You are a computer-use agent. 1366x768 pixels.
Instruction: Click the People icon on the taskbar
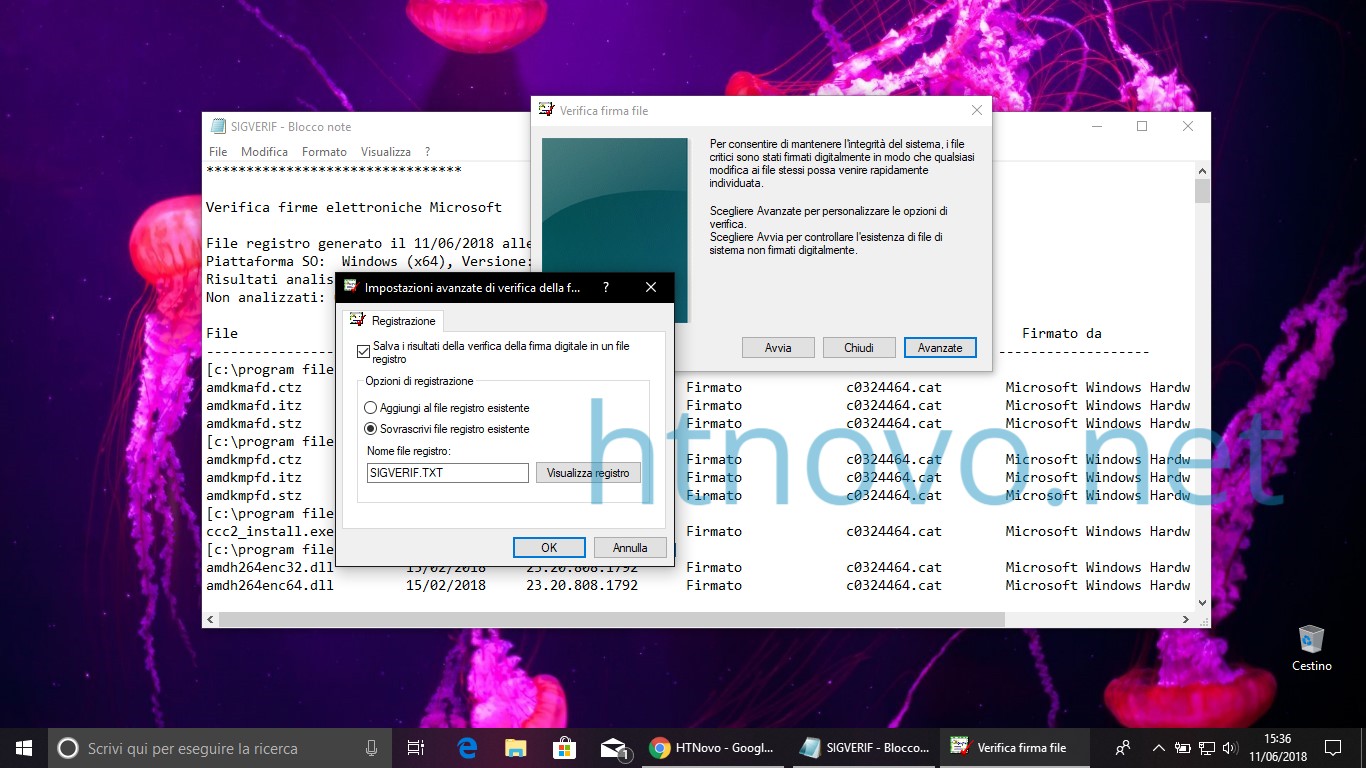(x=1122, y=747)
